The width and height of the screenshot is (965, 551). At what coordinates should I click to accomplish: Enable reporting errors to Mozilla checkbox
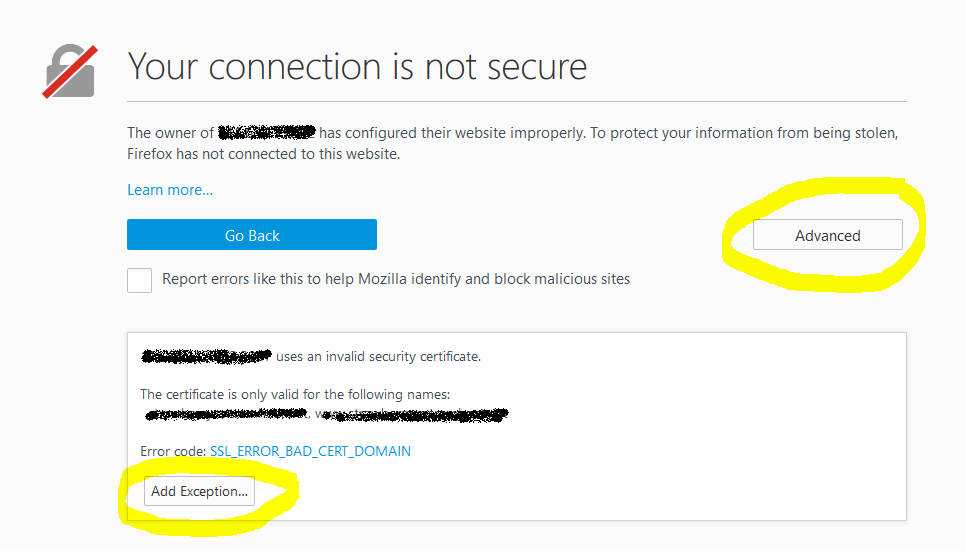click(140, 280)
